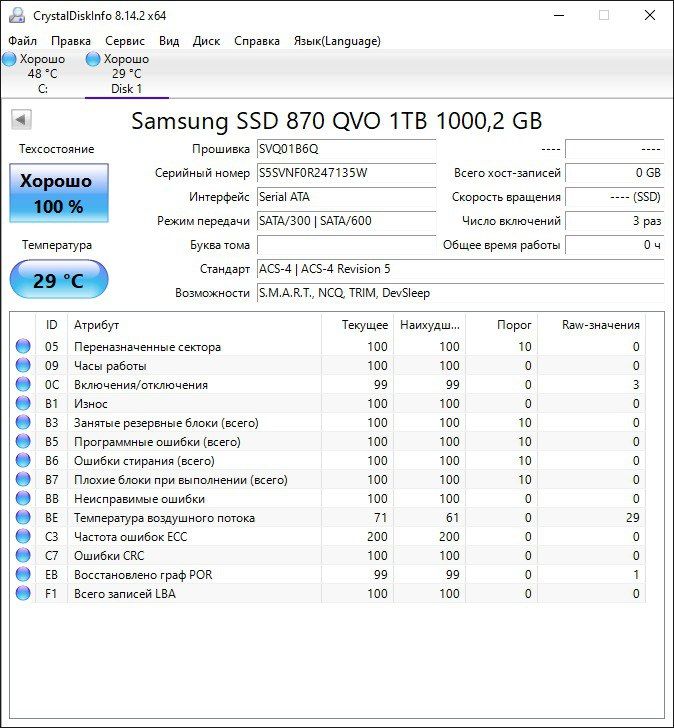Select the Disk 1 tab

(126, 73)
